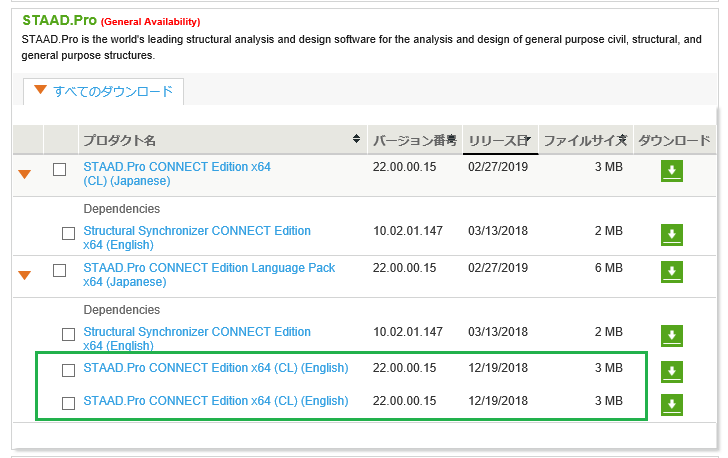Open Structural Synchronizer link under (CL) (Japanese) dependencies

pos(197,237)
